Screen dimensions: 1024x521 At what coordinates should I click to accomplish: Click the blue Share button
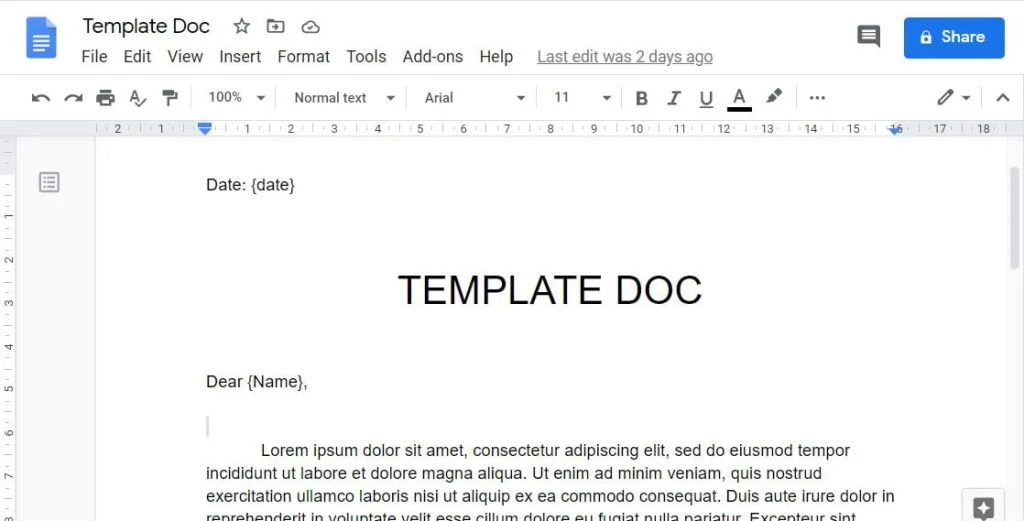[x=954, y=37]
